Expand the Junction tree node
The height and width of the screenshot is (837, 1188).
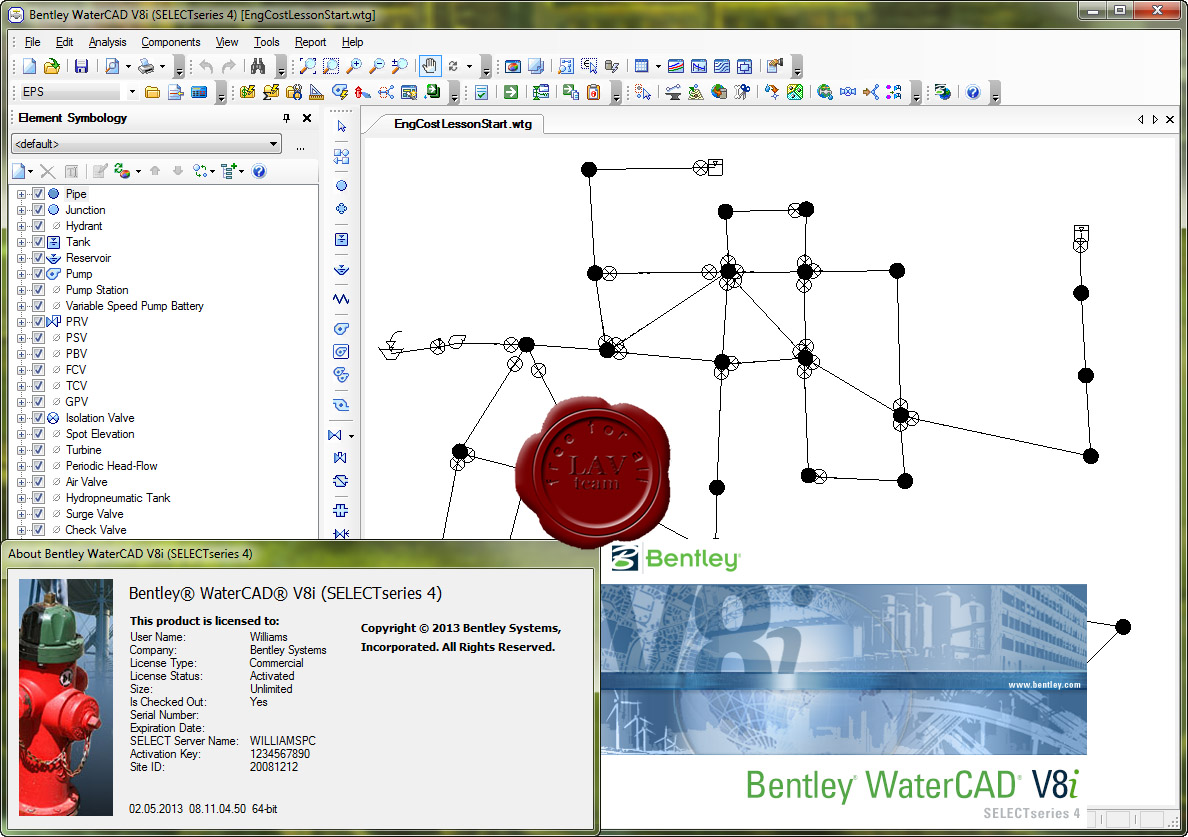tap(22, 210)
